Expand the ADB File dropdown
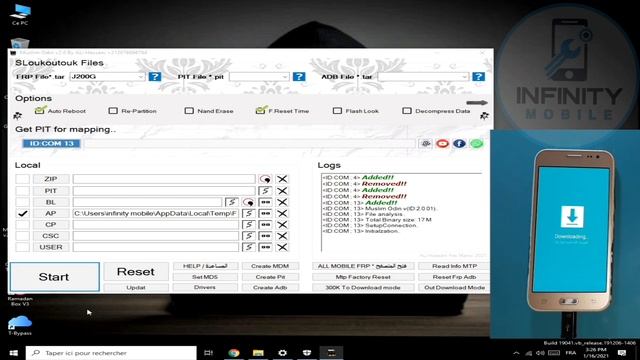 click(x=464, y=77)
